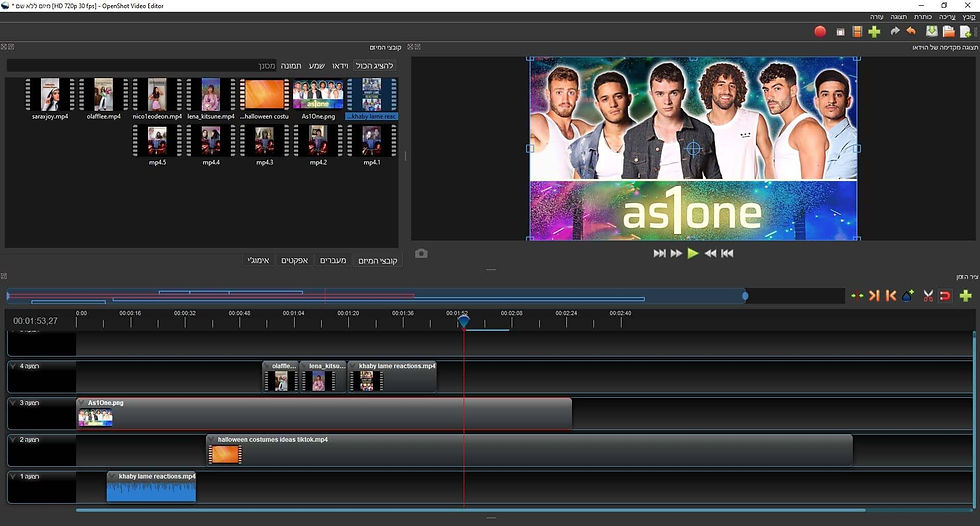Open Choose Profile filmstrip icon
980x526 pixels.
point(858,31)
